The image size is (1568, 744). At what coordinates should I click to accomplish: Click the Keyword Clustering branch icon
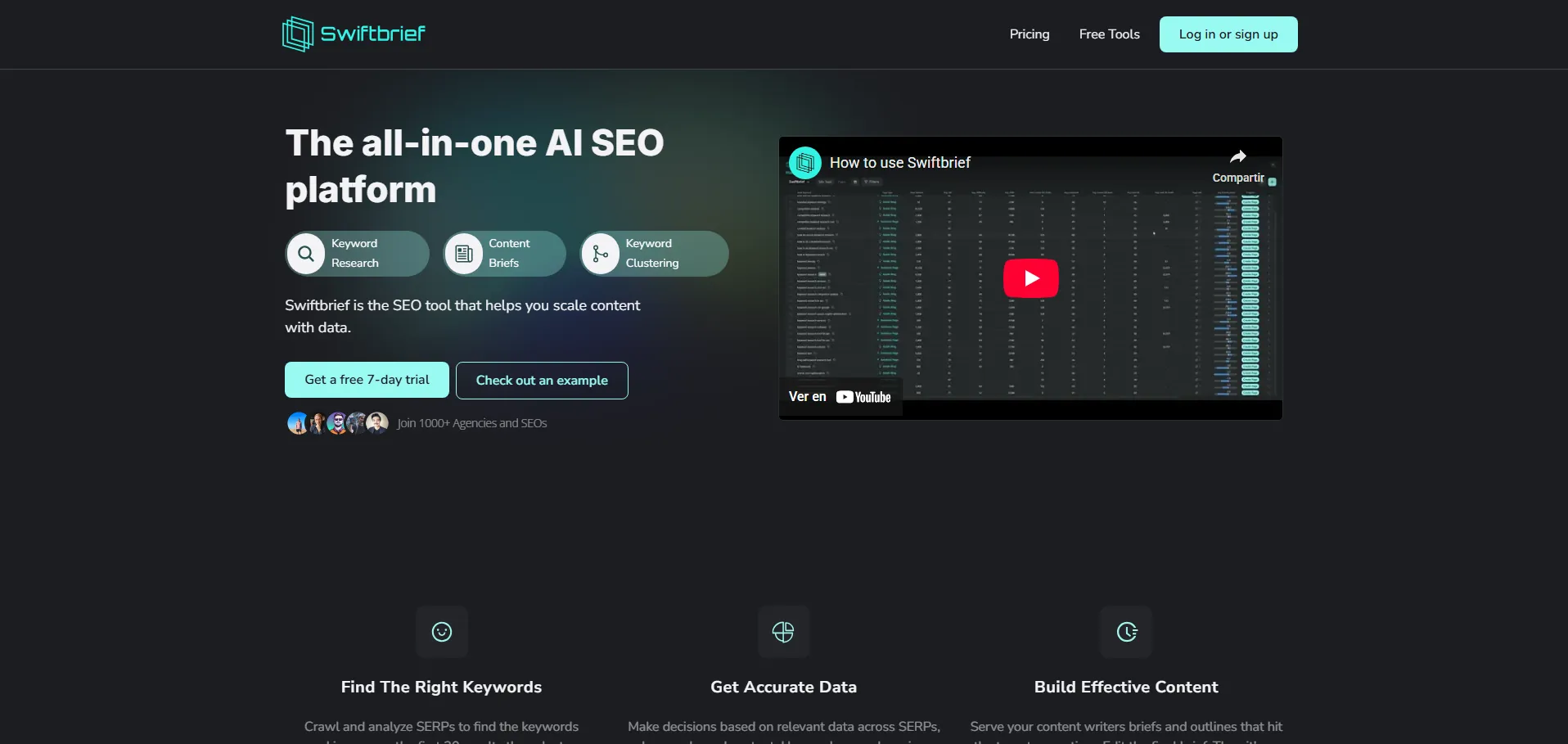point(601,254)
